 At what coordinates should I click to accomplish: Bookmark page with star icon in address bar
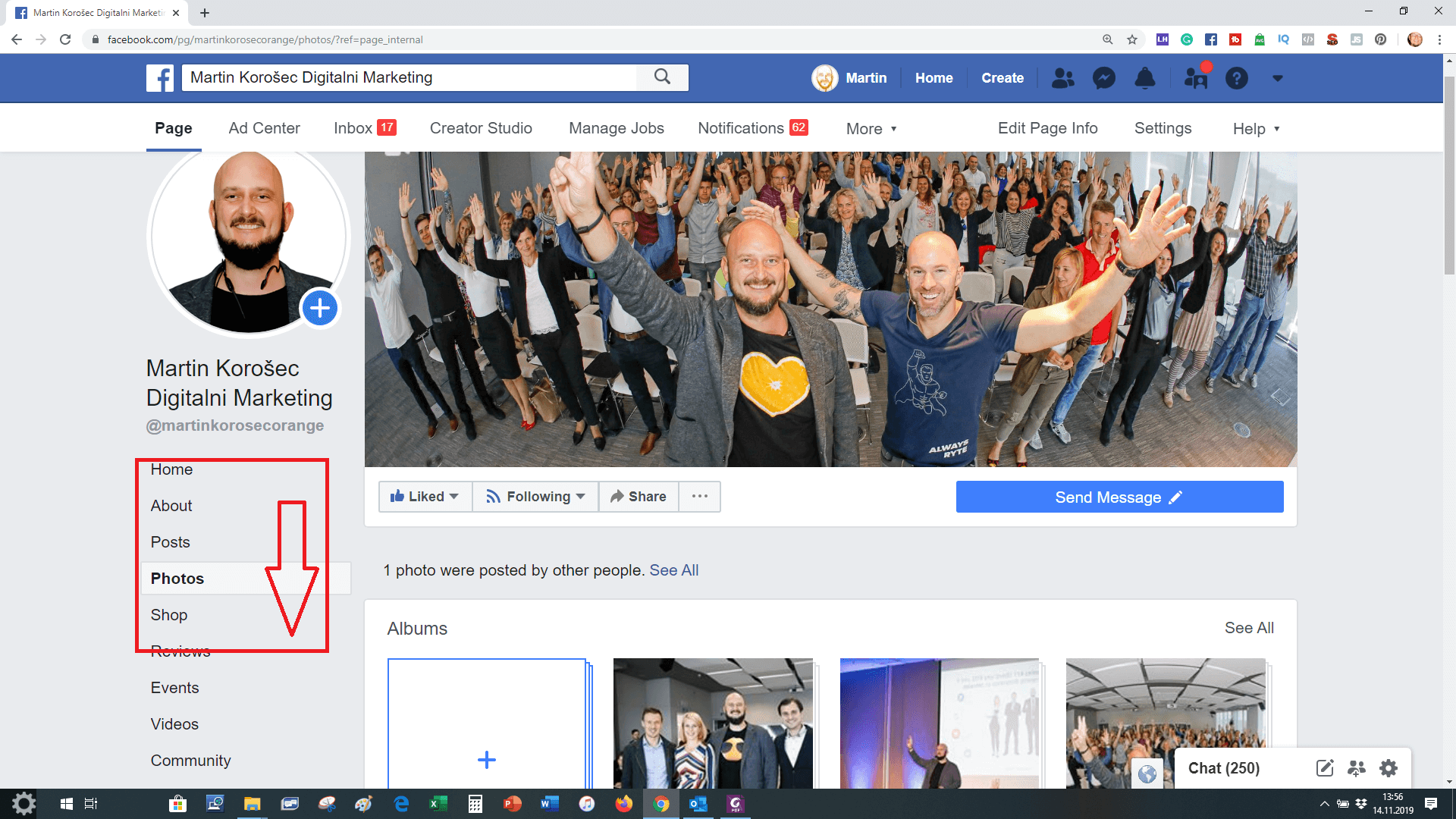click(x=1132, y=39)
